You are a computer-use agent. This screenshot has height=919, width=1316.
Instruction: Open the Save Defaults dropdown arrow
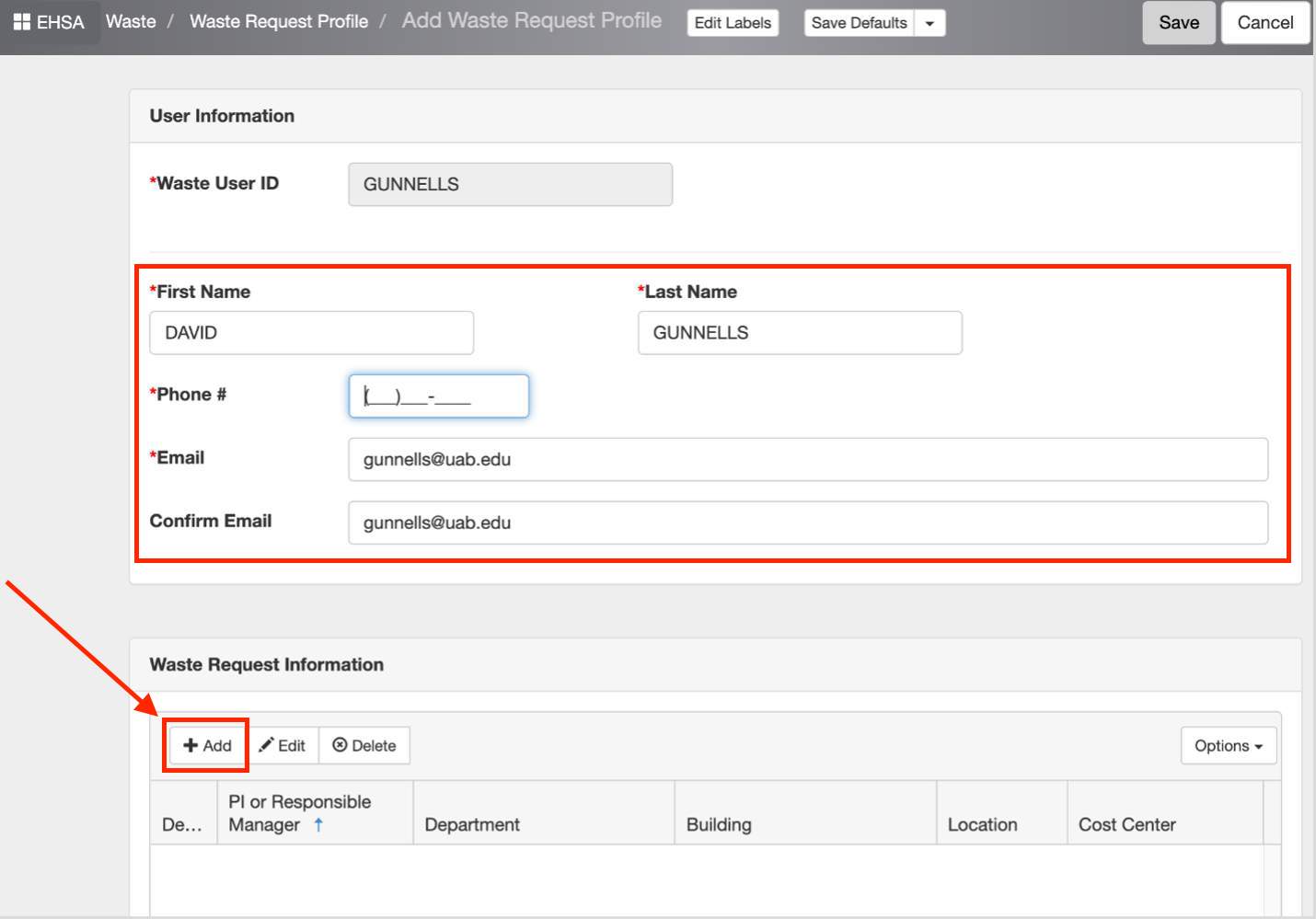point(929,23)
